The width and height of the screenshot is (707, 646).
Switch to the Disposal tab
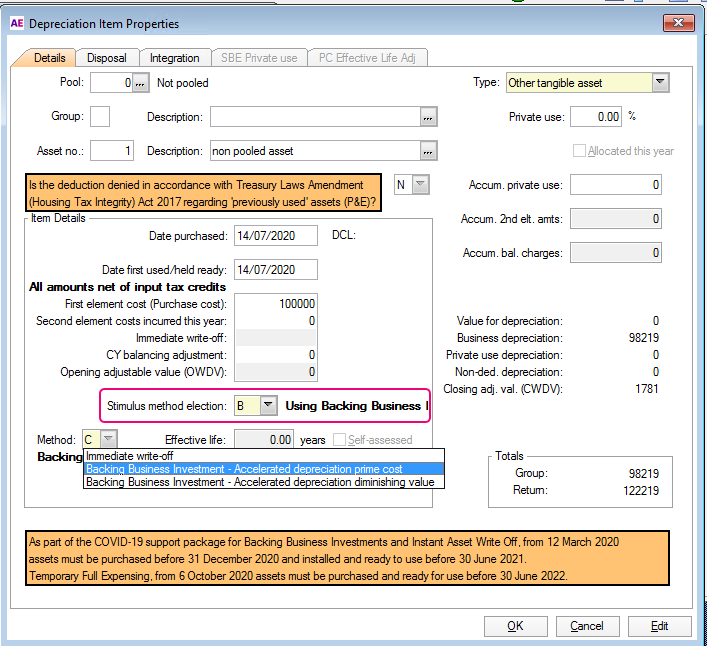pos(106,58)
